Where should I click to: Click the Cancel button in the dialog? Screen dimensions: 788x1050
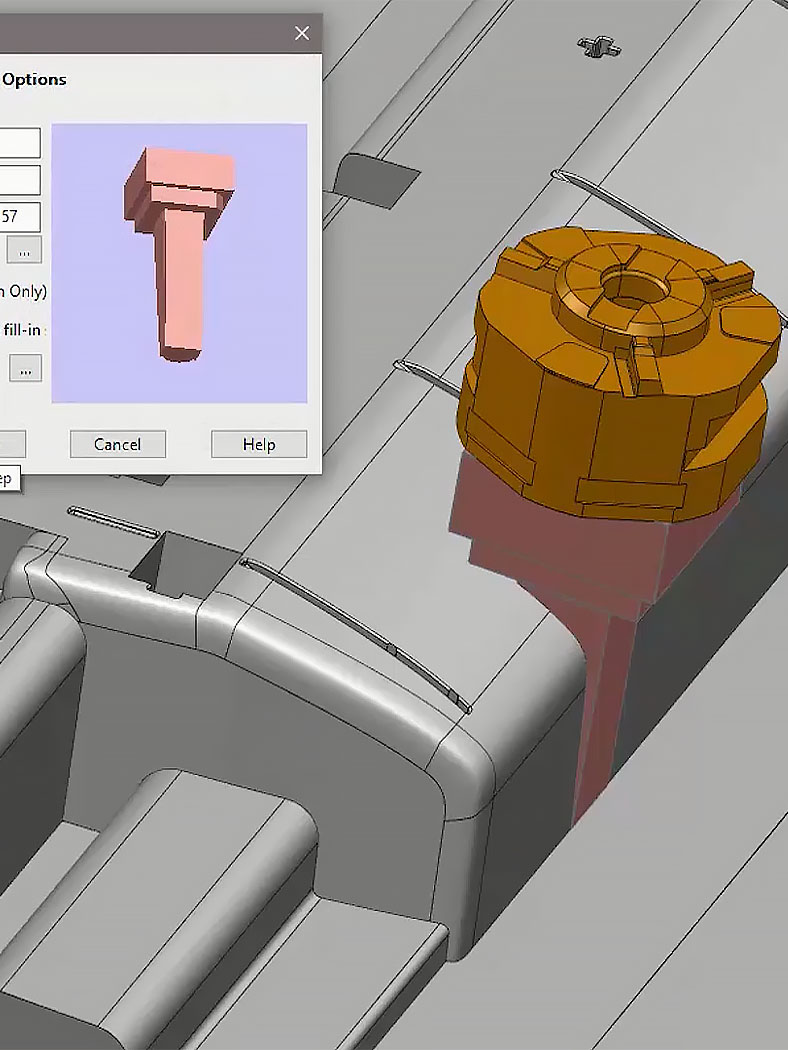(118, 444)
